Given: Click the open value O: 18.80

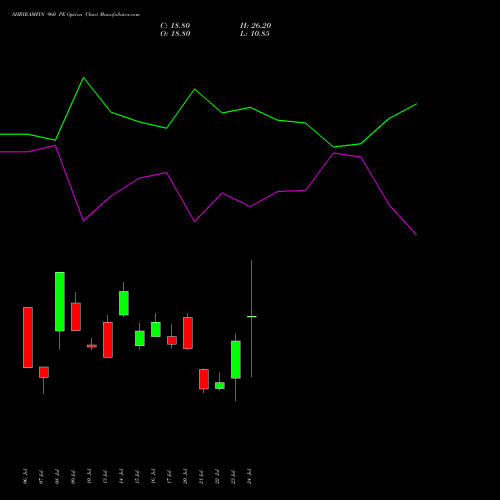Looking at the screenshot, I should [175, 34].
